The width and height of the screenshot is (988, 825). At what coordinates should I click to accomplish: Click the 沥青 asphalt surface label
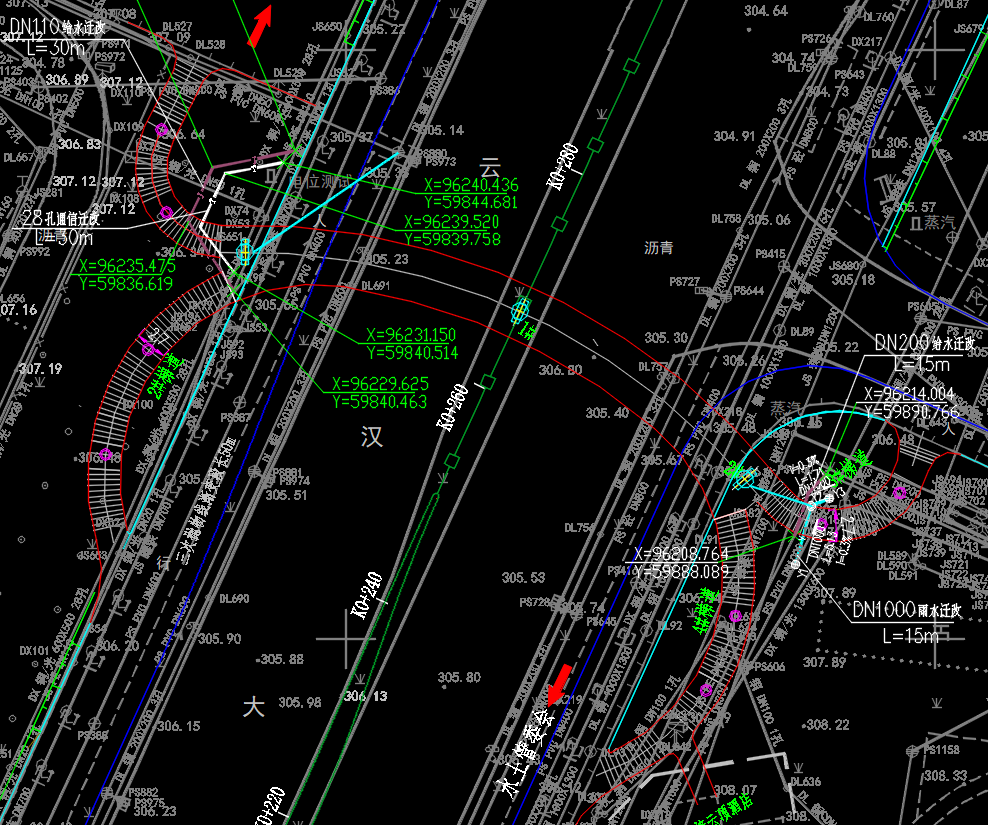pos(658,248)
